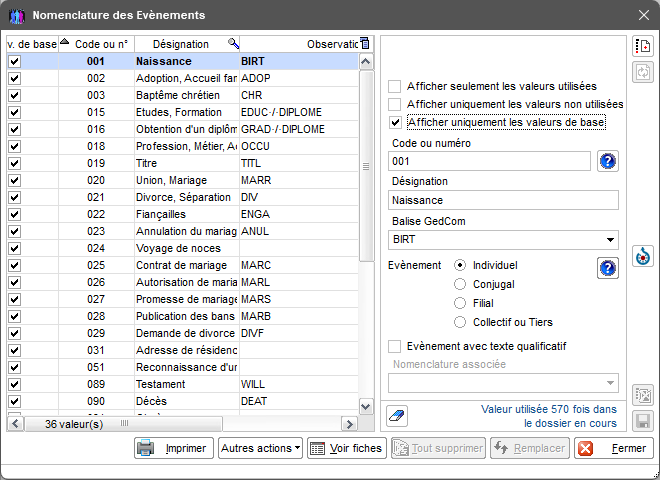The image size is (660, 480).
Task: Select the row Contrat de mariage
Action: (183, 265)
